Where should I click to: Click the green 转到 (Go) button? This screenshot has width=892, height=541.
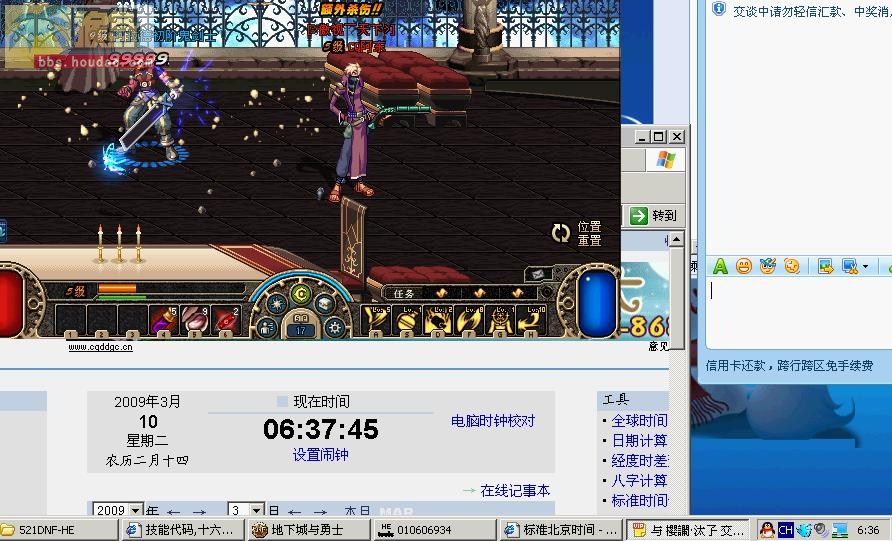654,216
